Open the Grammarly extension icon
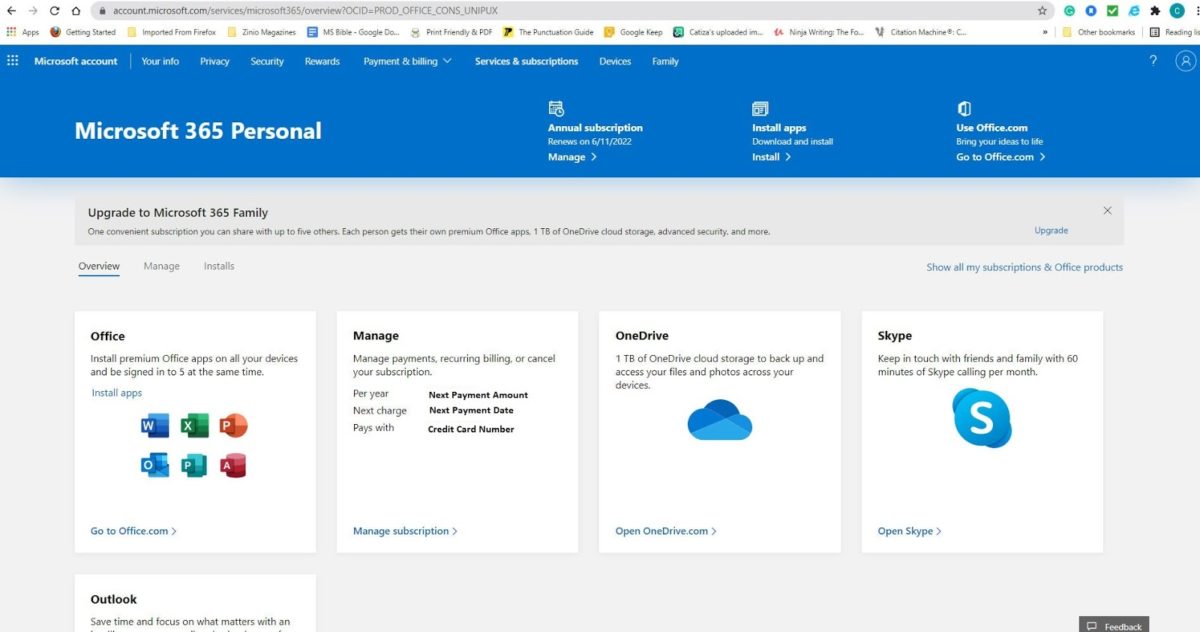This screenshot has width=1200, height=632. pos(1070,11)
